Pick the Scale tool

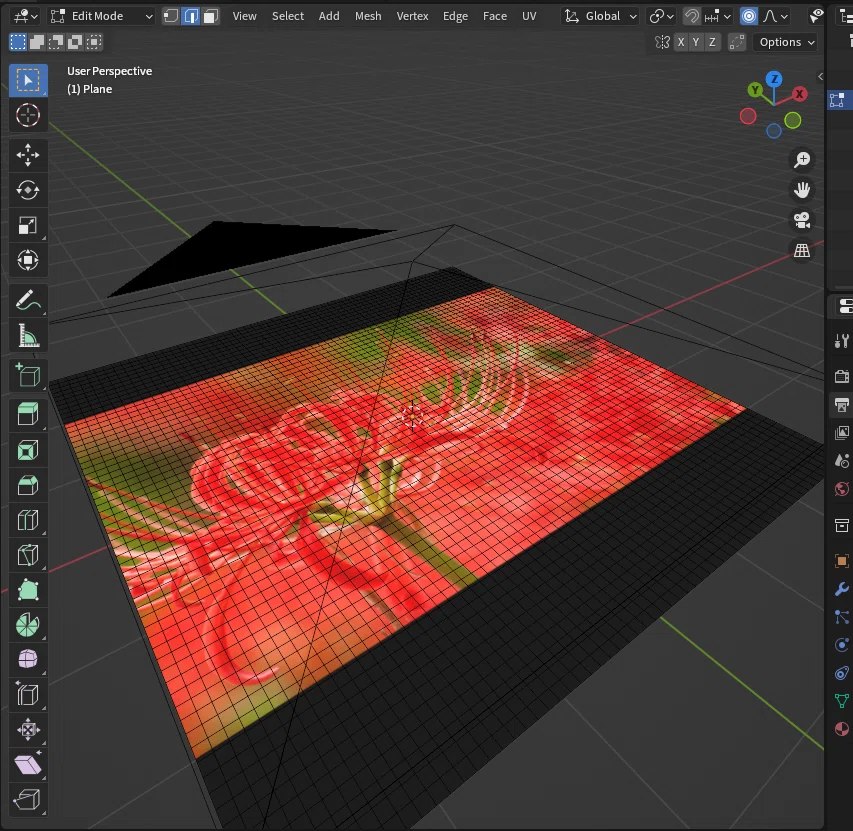click(x=28, y=225)
